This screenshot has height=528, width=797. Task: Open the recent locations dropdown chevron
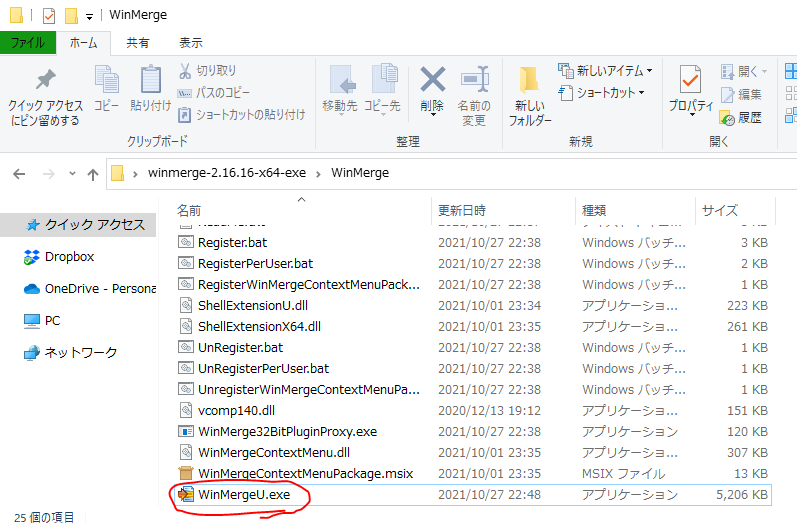click(x=73, y=174)
